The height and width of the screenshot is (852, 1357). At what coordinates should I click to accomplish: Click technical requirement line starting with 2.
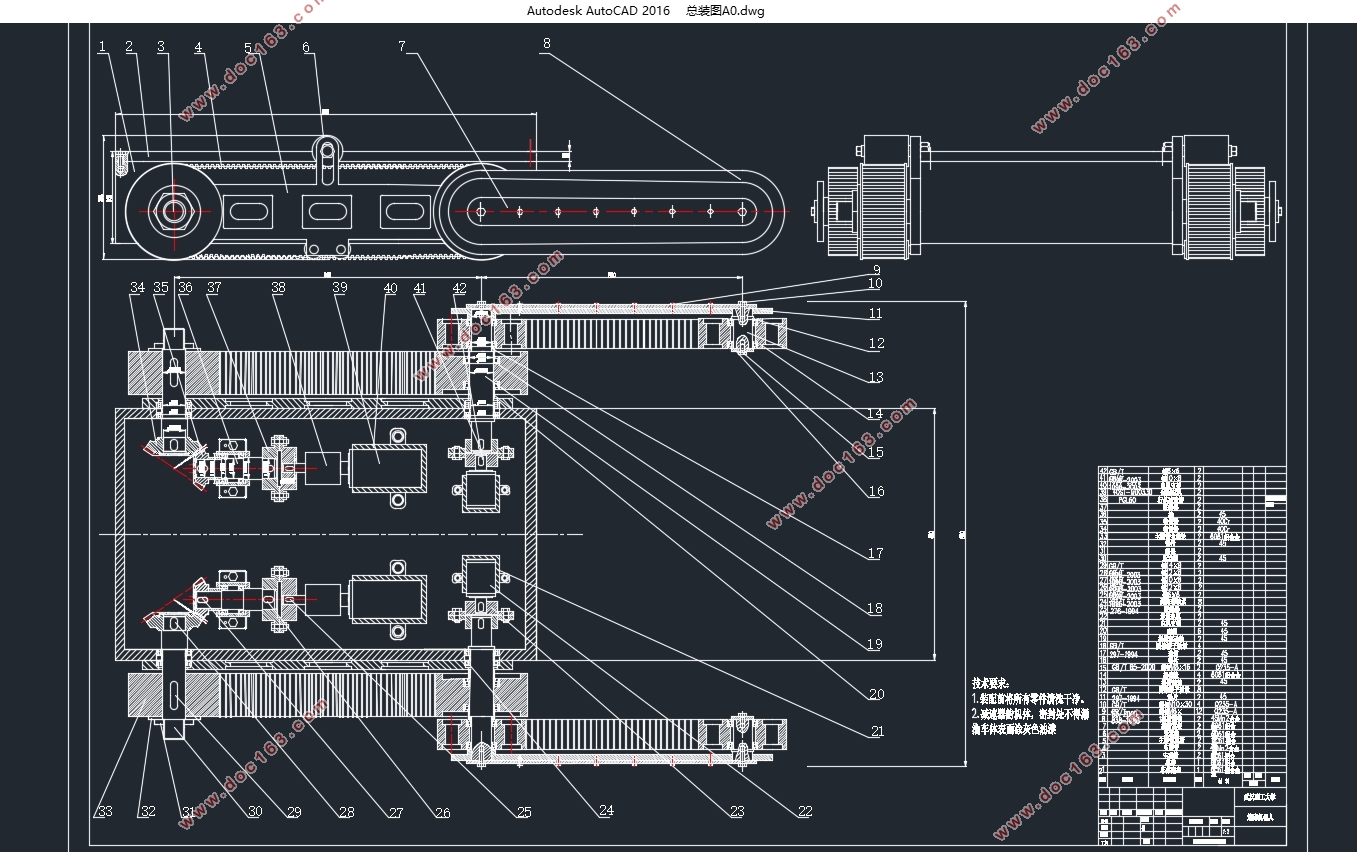point(1029,714)
